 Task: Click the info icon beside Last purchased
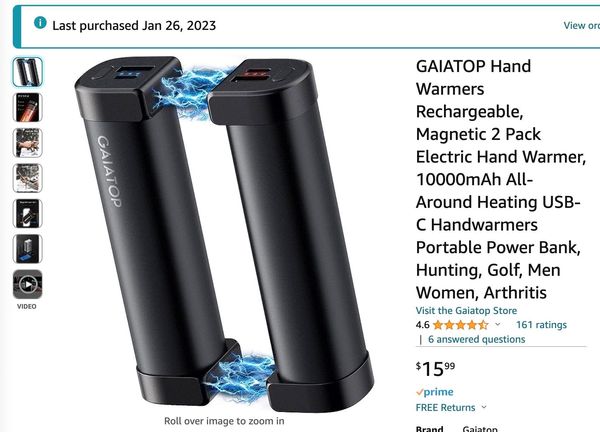pyautogui.click(x=40, y=23)
